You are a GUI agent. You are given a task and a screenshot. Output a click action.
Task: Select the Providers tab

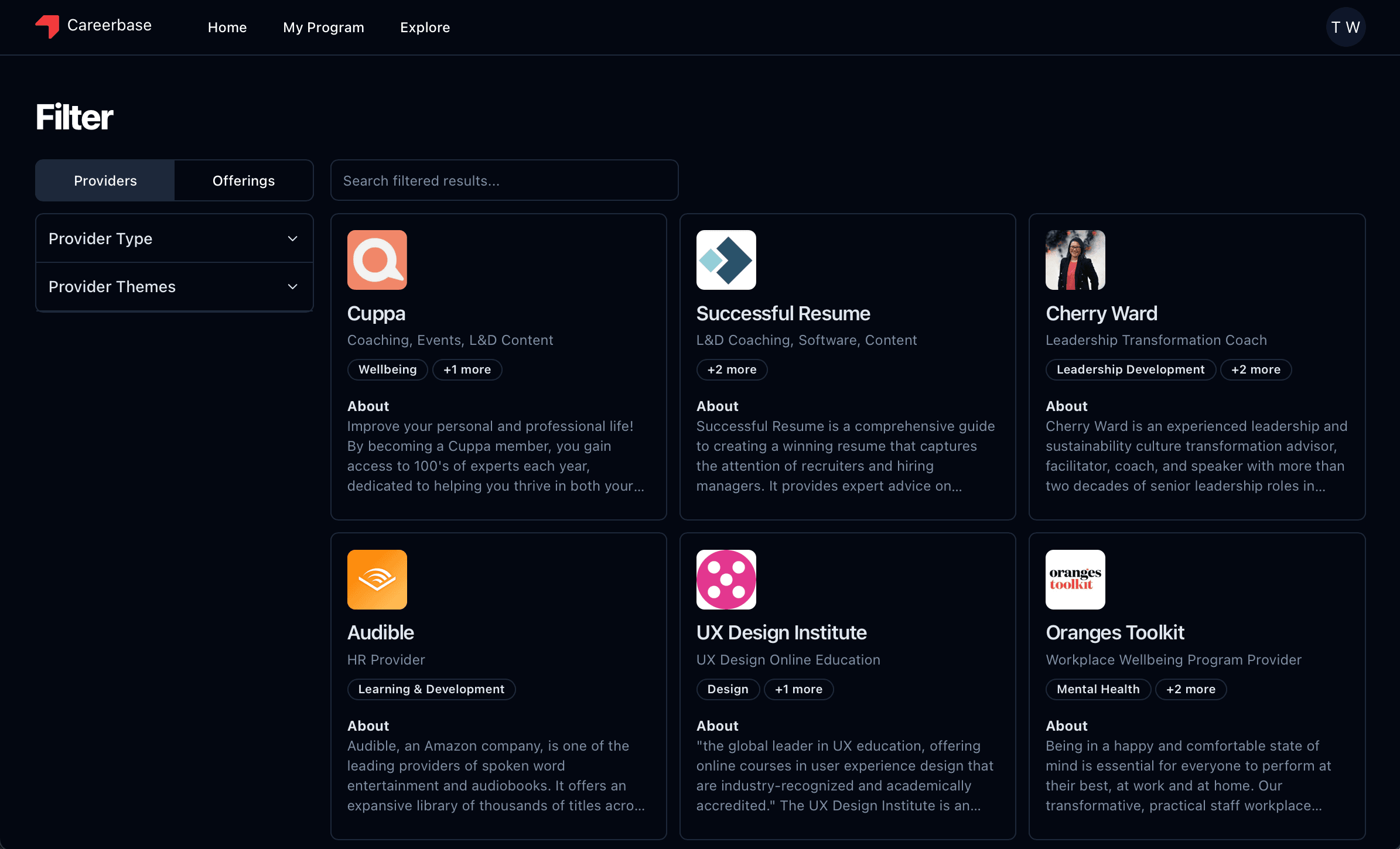[105, 180]
